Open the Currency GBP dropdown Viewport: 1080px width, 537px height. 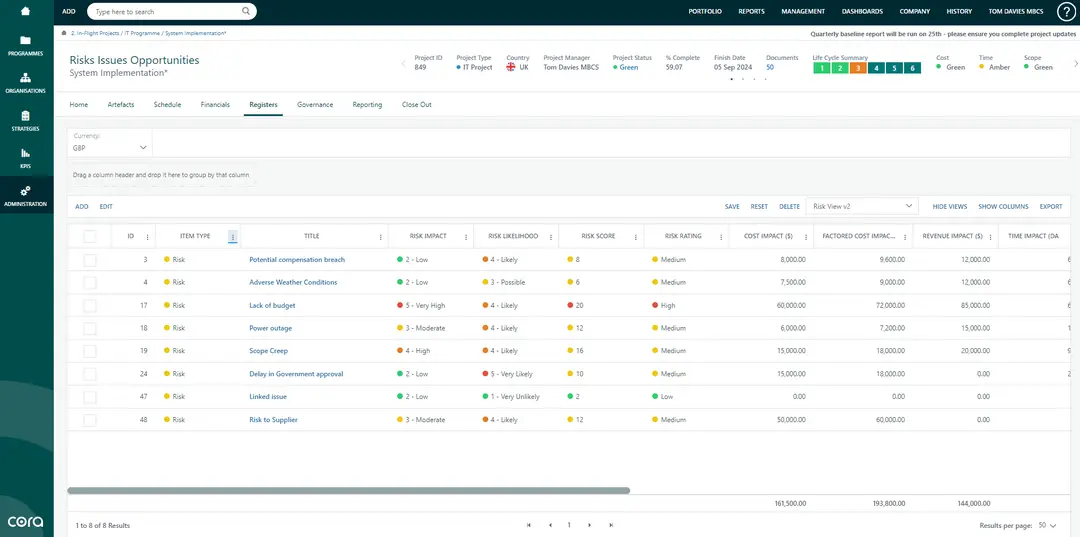(110, 147)
